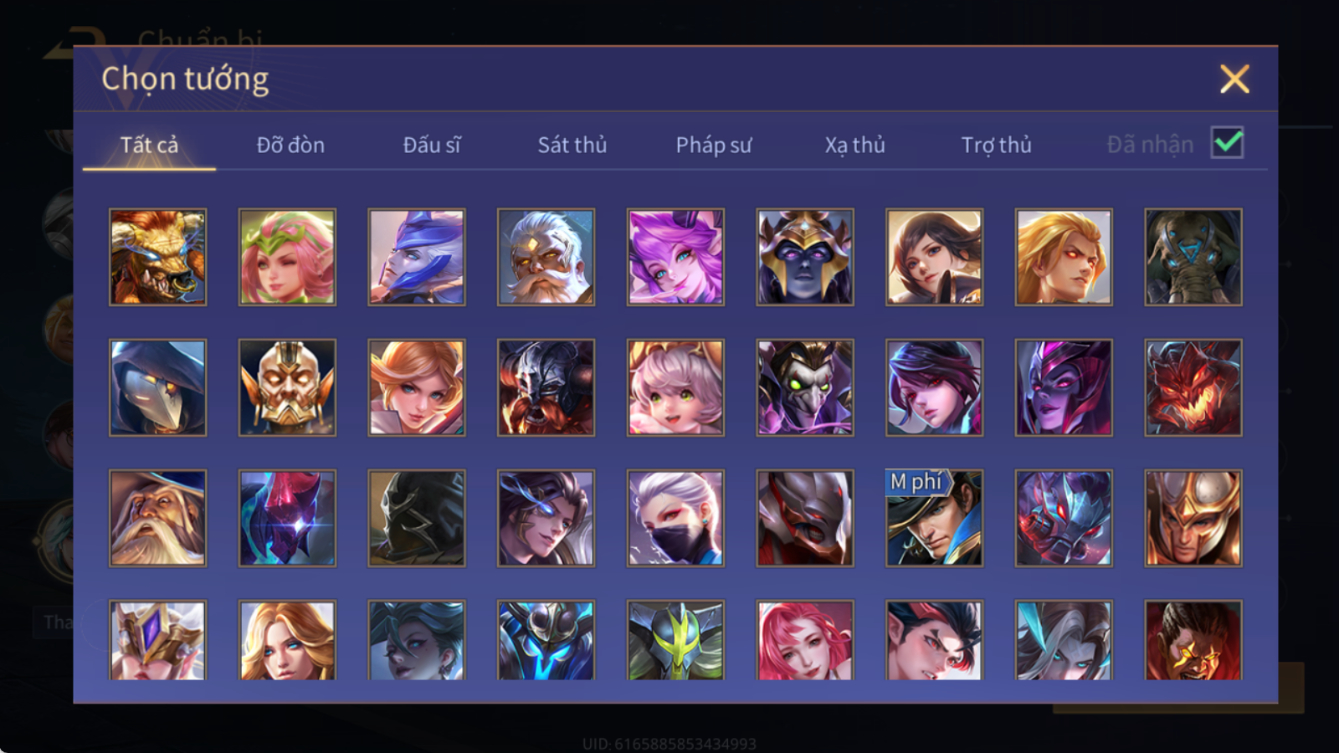Select the golden bull hero portrait
The height and width of the screenshot is (753, 1339).
[158, 257]
